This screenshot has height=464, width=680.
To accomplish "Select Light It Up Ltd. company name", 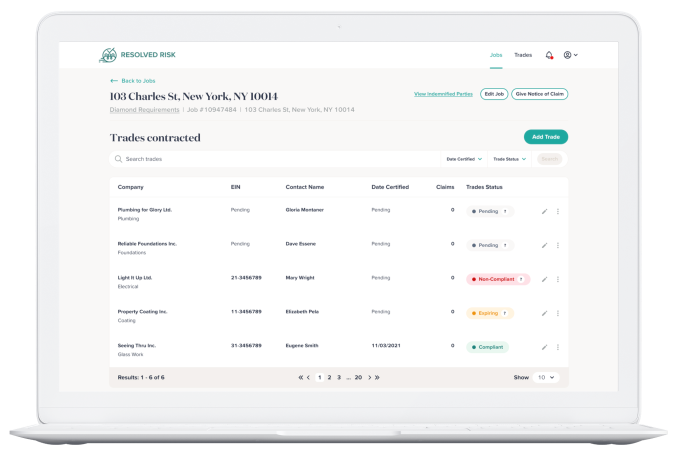I will tap(135, 278).
